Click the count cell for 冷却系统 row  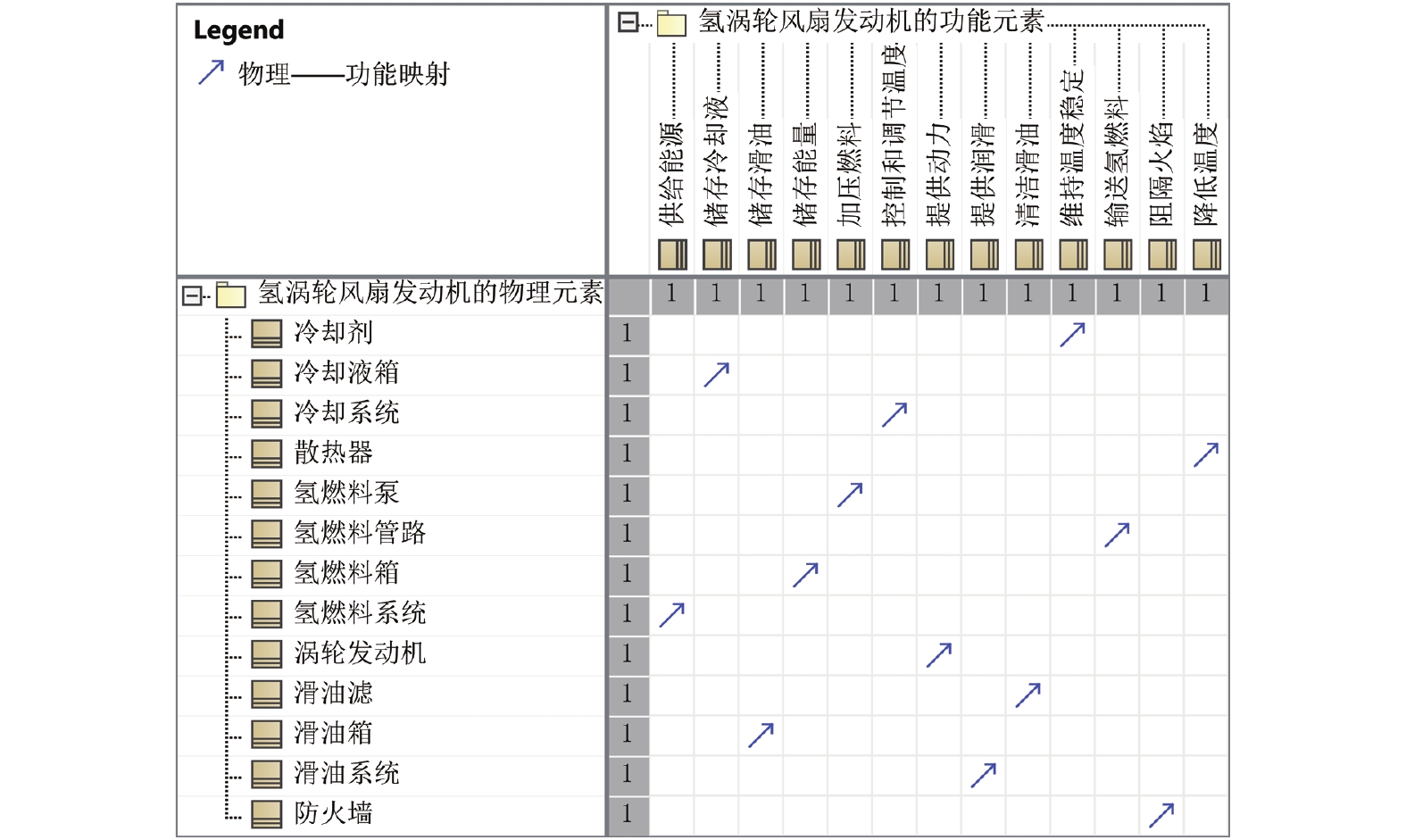pyautogui.click(x=628, y=413)
